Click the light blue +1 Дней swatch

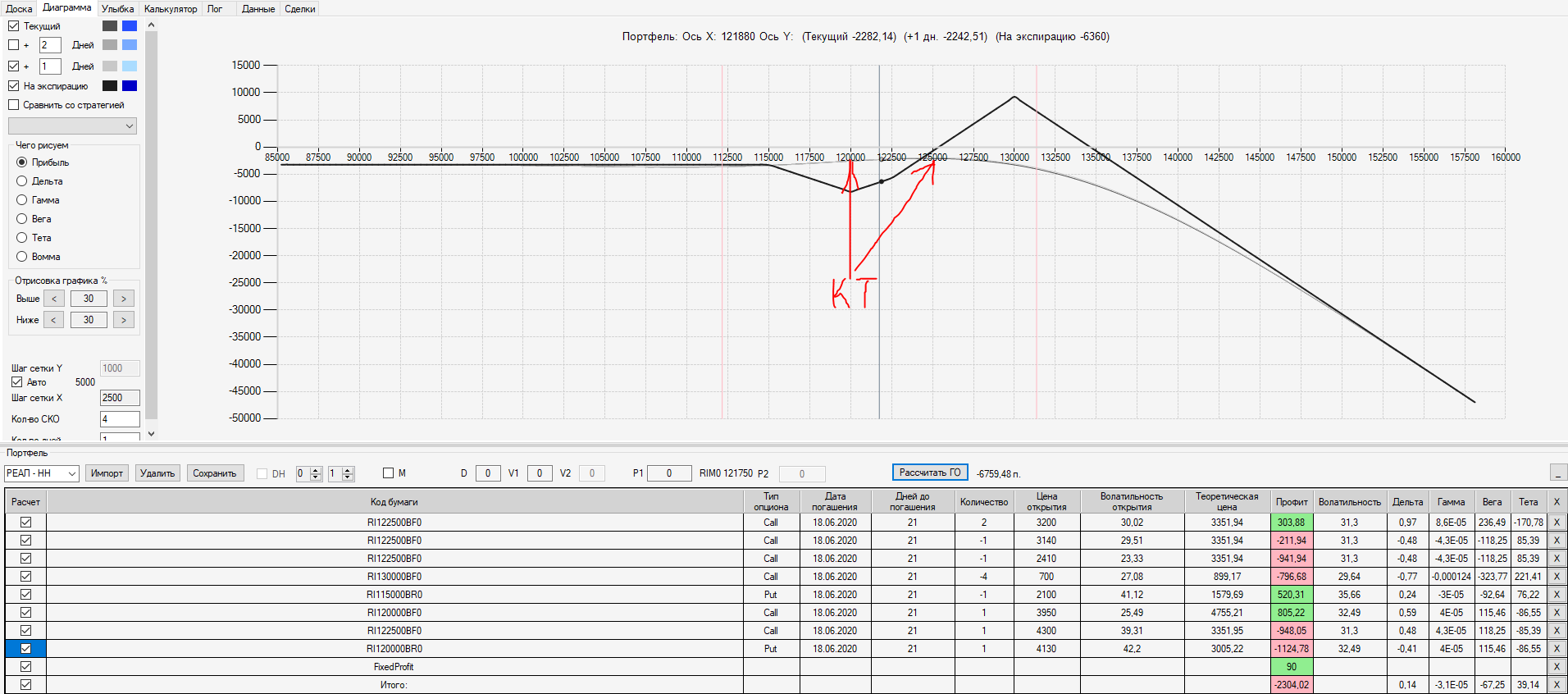pos(130,66)
